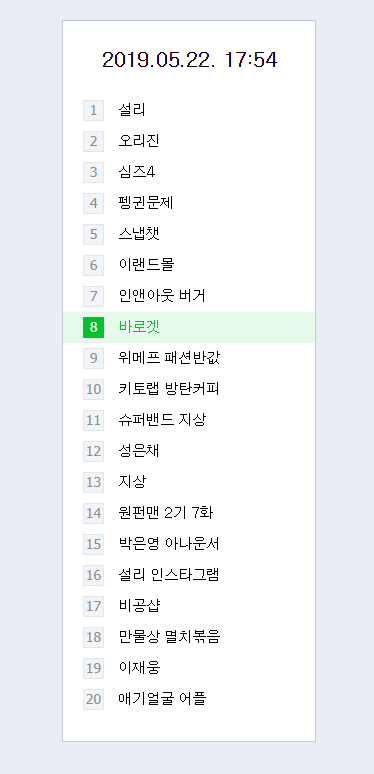Viewport: 374px width, 774px height.
Task: Click the 펭귄문제 keyword
Action: [x=146, y=203]
